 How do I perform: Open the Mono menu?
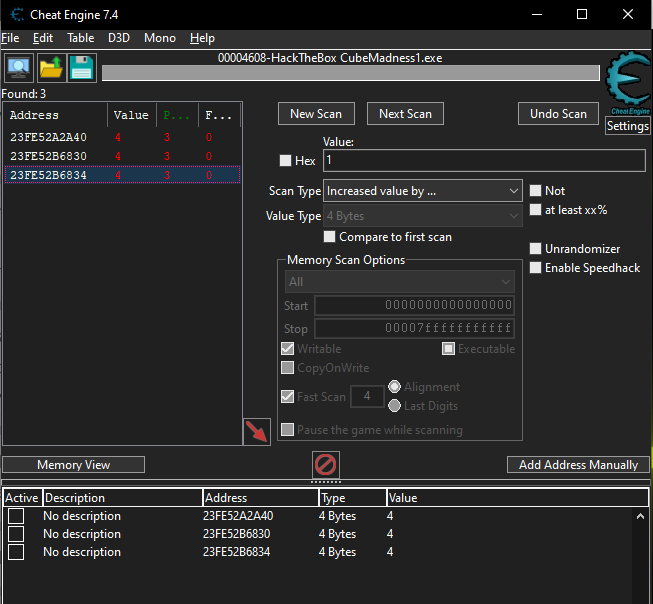160,38
